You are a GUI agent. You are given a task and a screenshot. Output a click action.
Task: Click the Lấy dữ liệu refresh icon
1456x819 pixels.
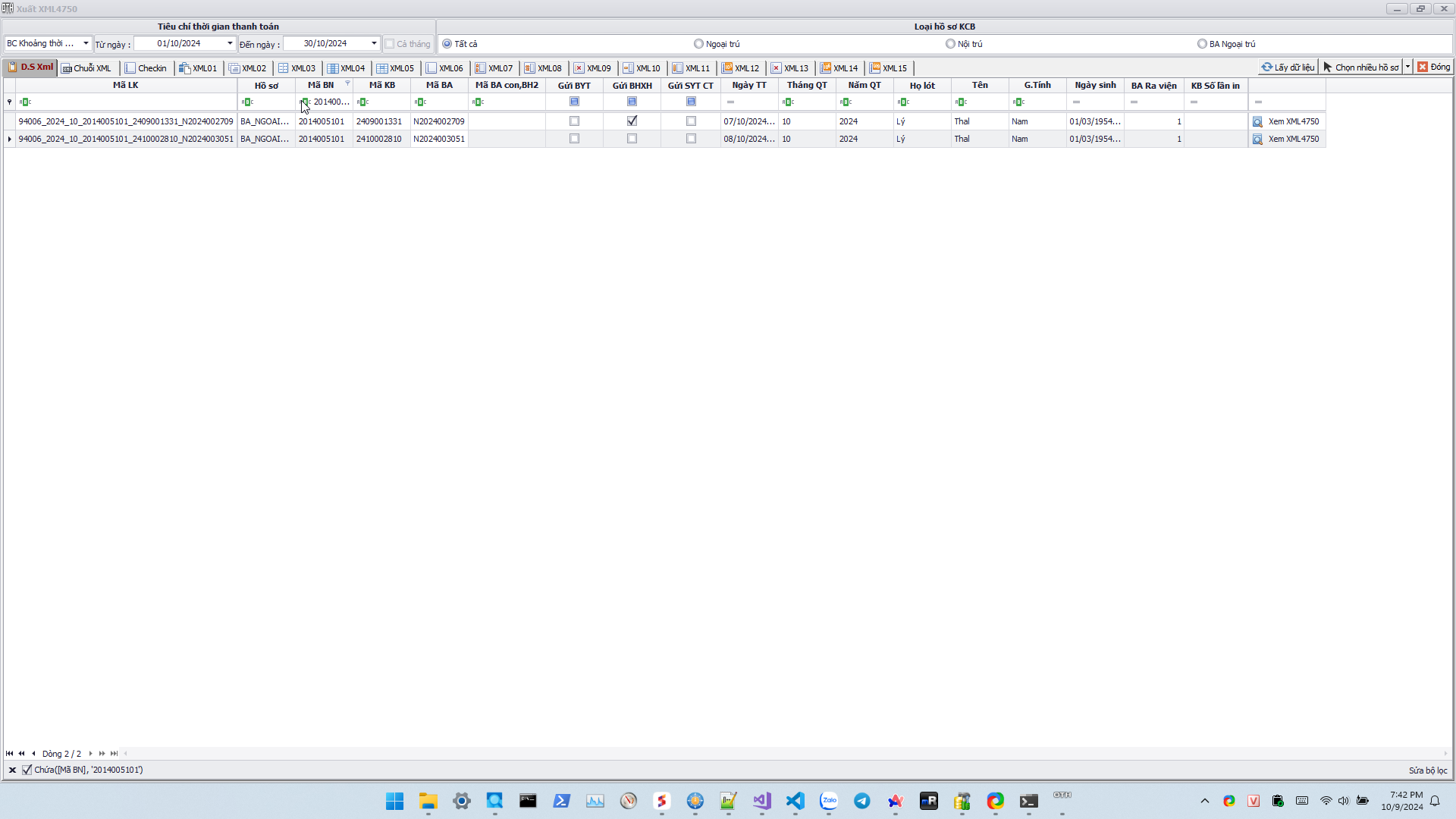pyautogui.click(x=1266, y=67)
